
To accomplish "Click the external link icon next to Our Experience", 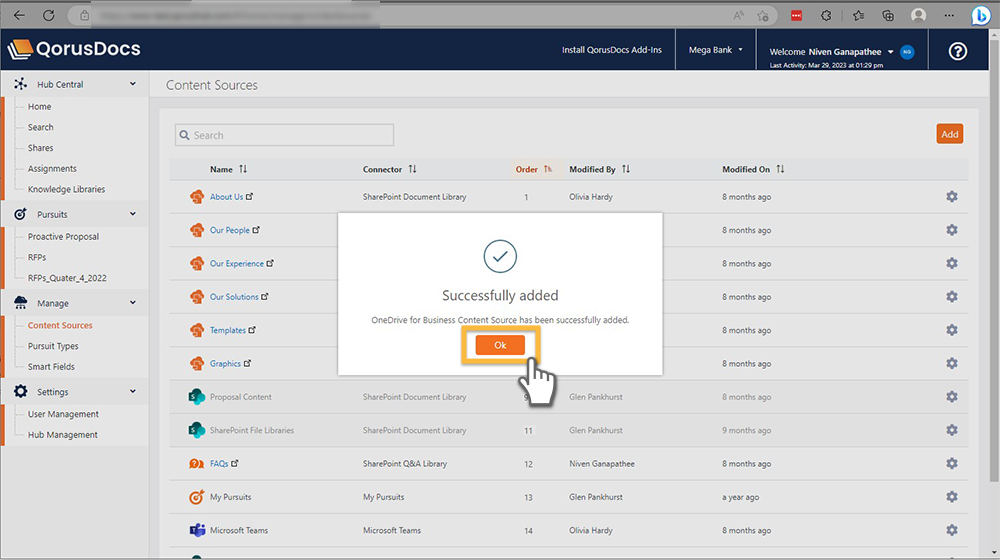I will [x=270, y=263].
